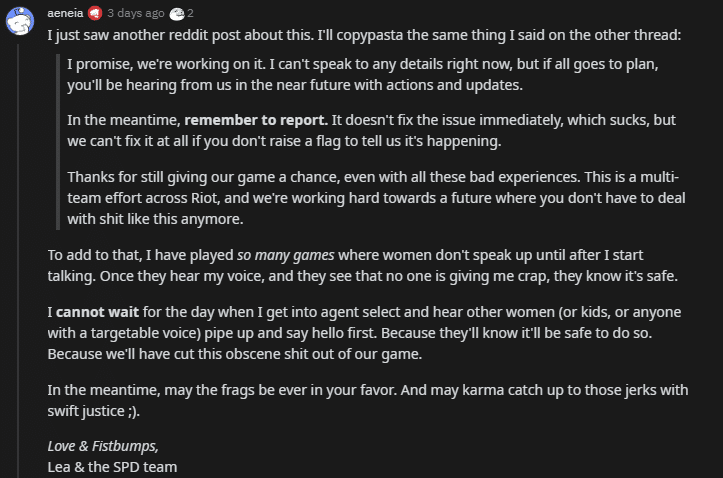Click the italic "so many games" text
The height and width of the screenshot is (478, 723).
(286, 254)
